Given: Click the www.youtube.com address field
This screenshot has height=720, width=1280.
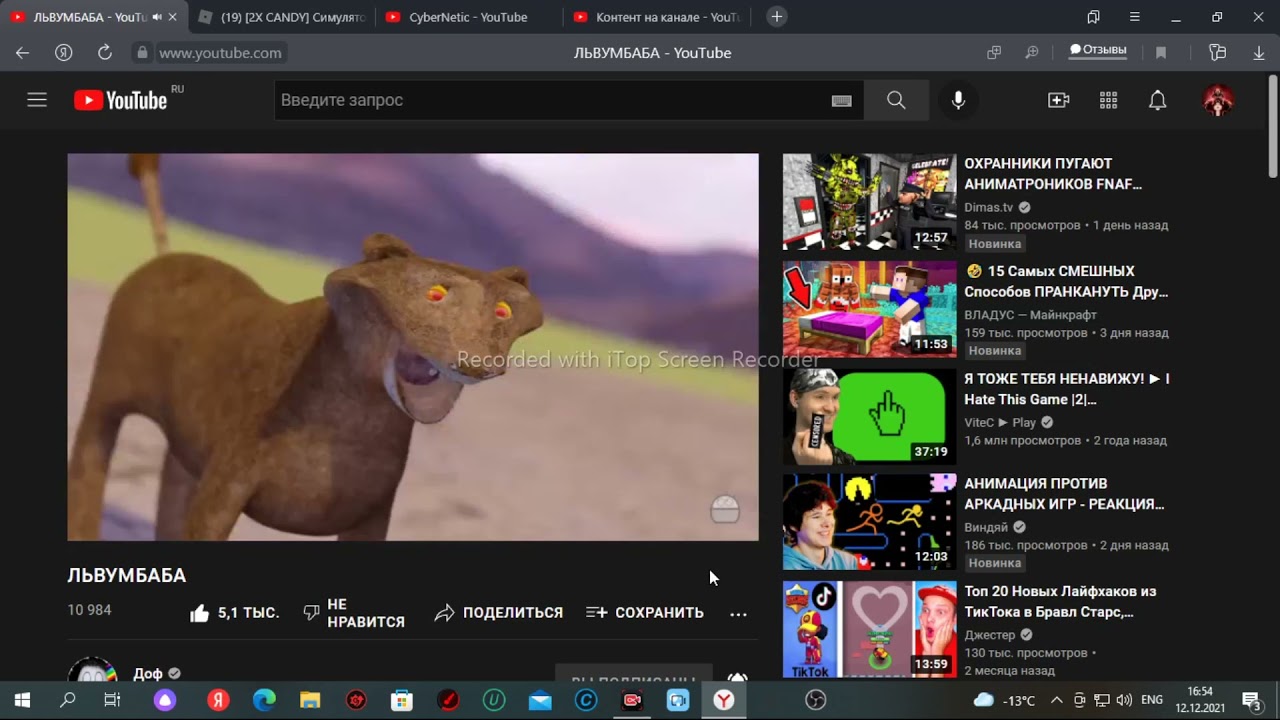Looking at the screenshot, I should pyautogui.click(x=220, y=53).
